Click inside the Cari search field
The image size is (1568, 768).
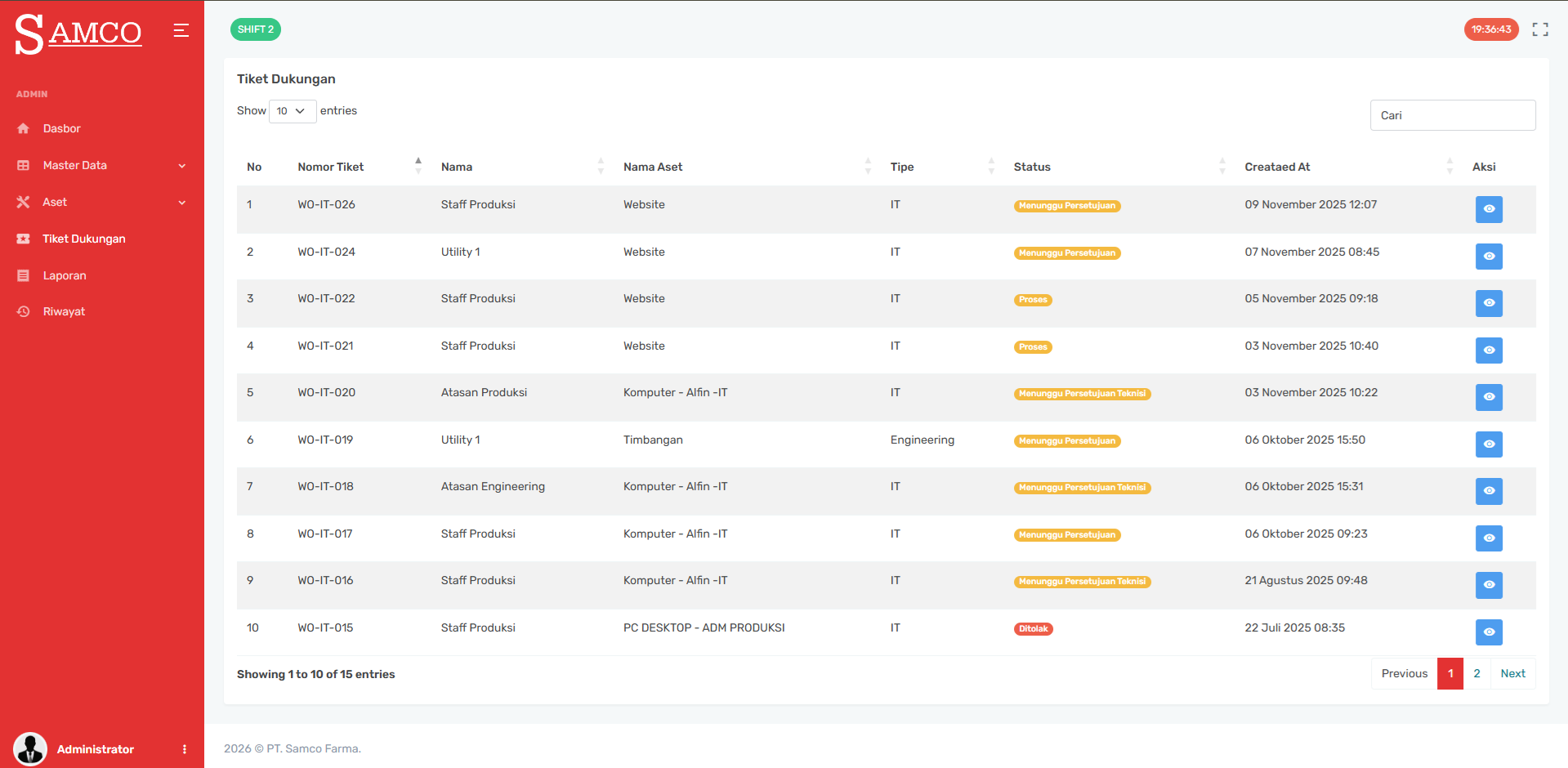tap(1453, 115)
